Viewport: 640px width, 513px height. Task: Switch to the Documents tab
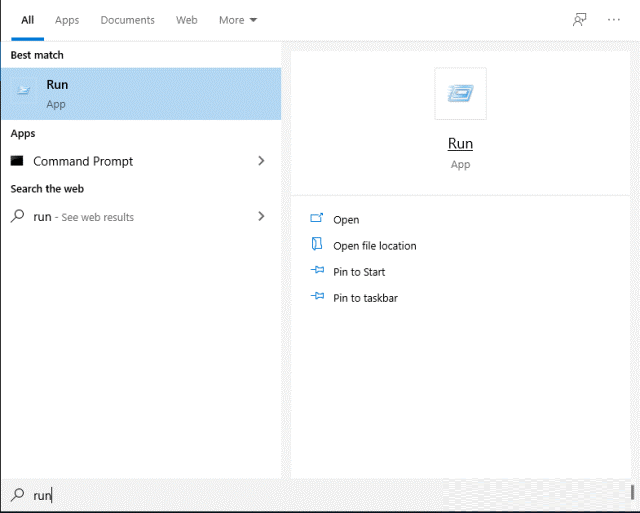click(127, 20)
